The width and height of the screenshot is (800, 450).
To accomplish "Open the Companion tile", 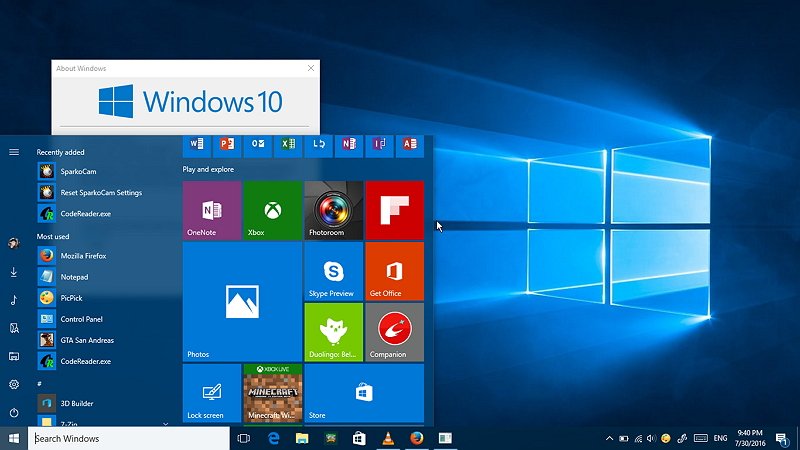I will point(394,332).
